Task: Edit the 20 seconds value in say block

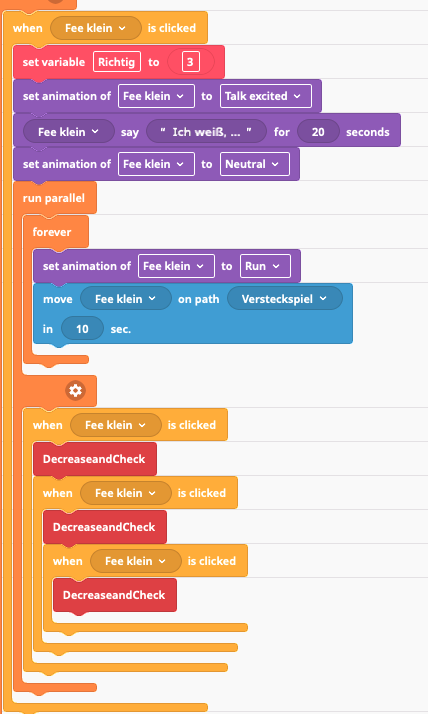Action: click(x=318, y=132)
